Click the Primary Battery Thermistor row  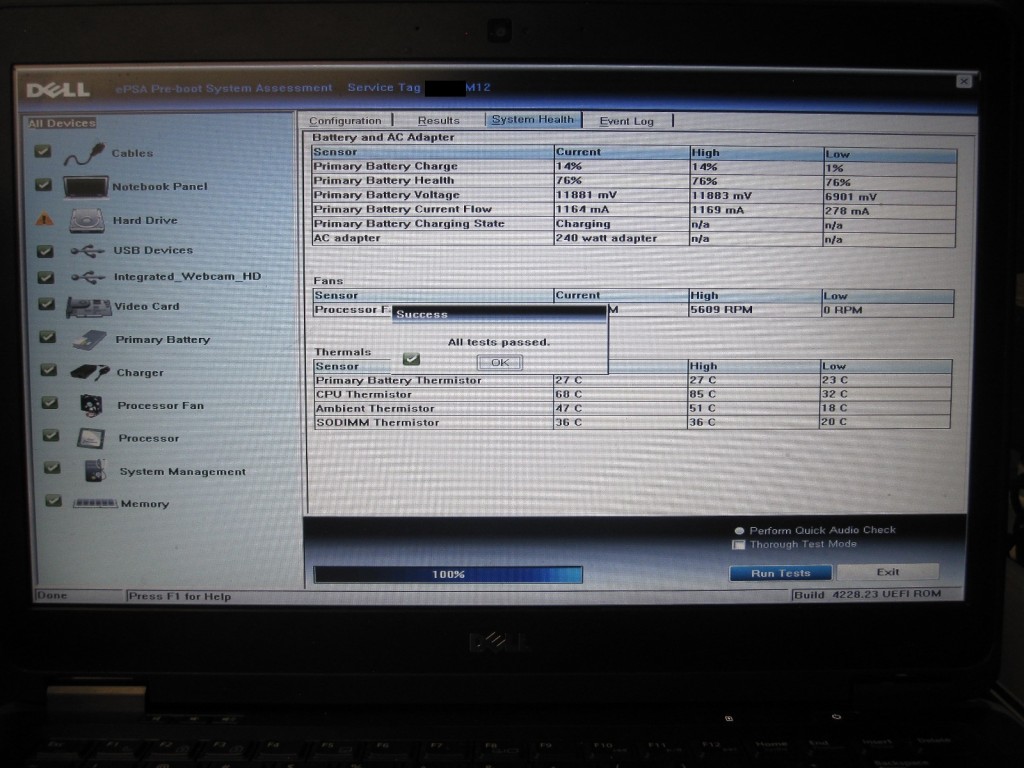click(x=633, y=380)
